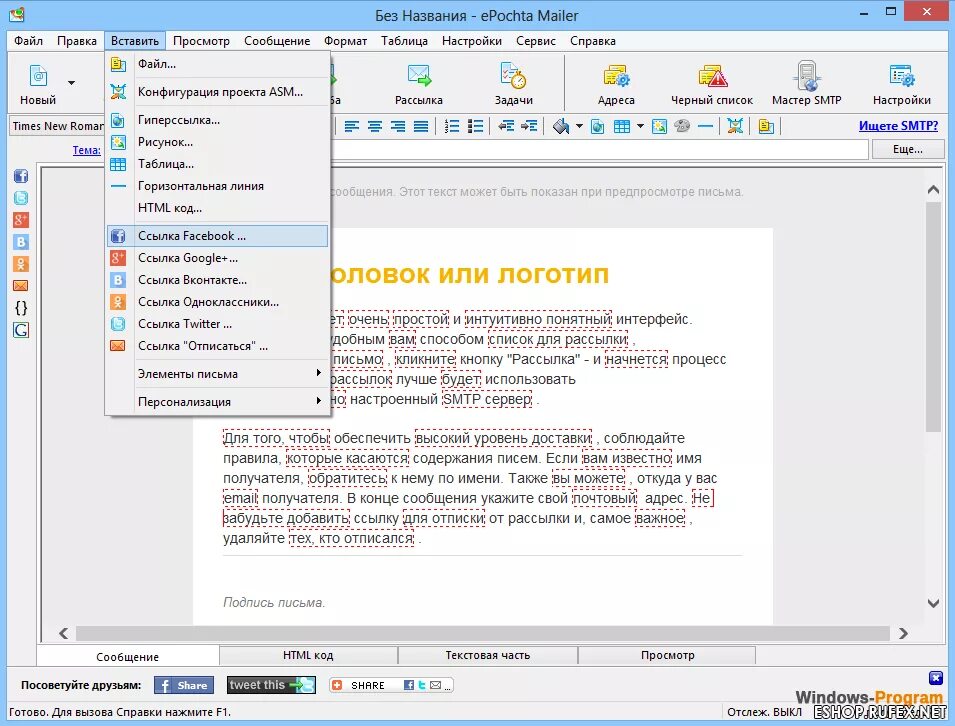The image size is (955, 726).
Task: Click the Facebook icon in left sidebar
Action: 21,177
